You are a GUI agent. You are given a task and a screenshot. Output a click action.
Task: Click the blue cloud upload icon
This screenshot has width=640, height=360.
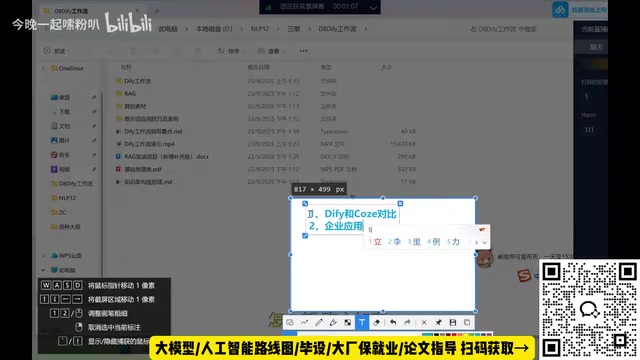point(560,9)
